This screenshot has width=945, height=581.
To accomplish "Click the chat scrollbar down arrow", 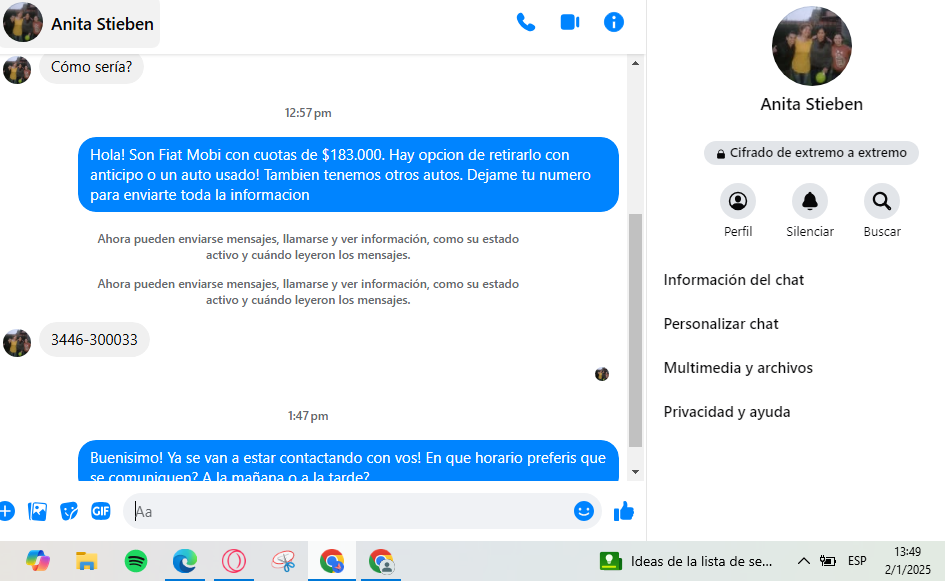I will pos(635,472).
